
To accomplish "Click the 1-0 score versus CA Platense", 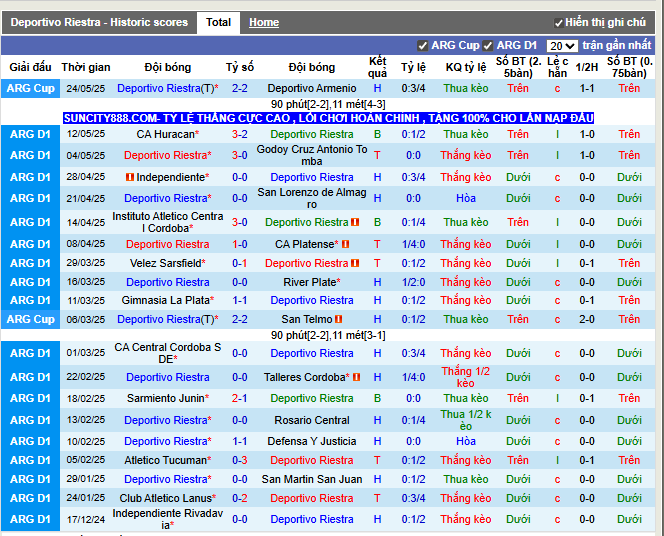I will pyautogui.click(x=240, y=244).
